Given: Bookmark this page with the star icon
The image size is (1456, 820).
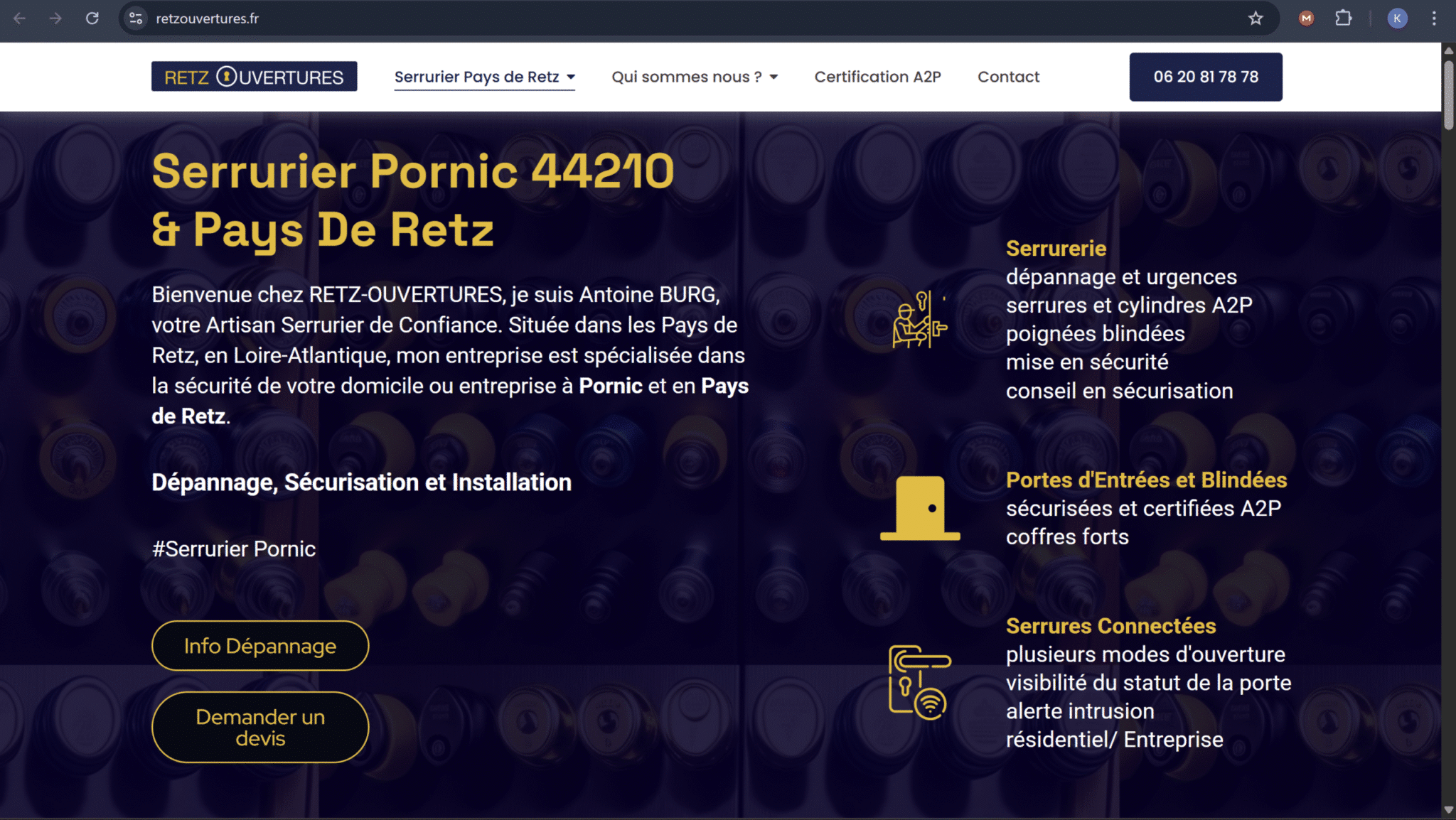Looking at the screenshot, I should [1256, 18].
